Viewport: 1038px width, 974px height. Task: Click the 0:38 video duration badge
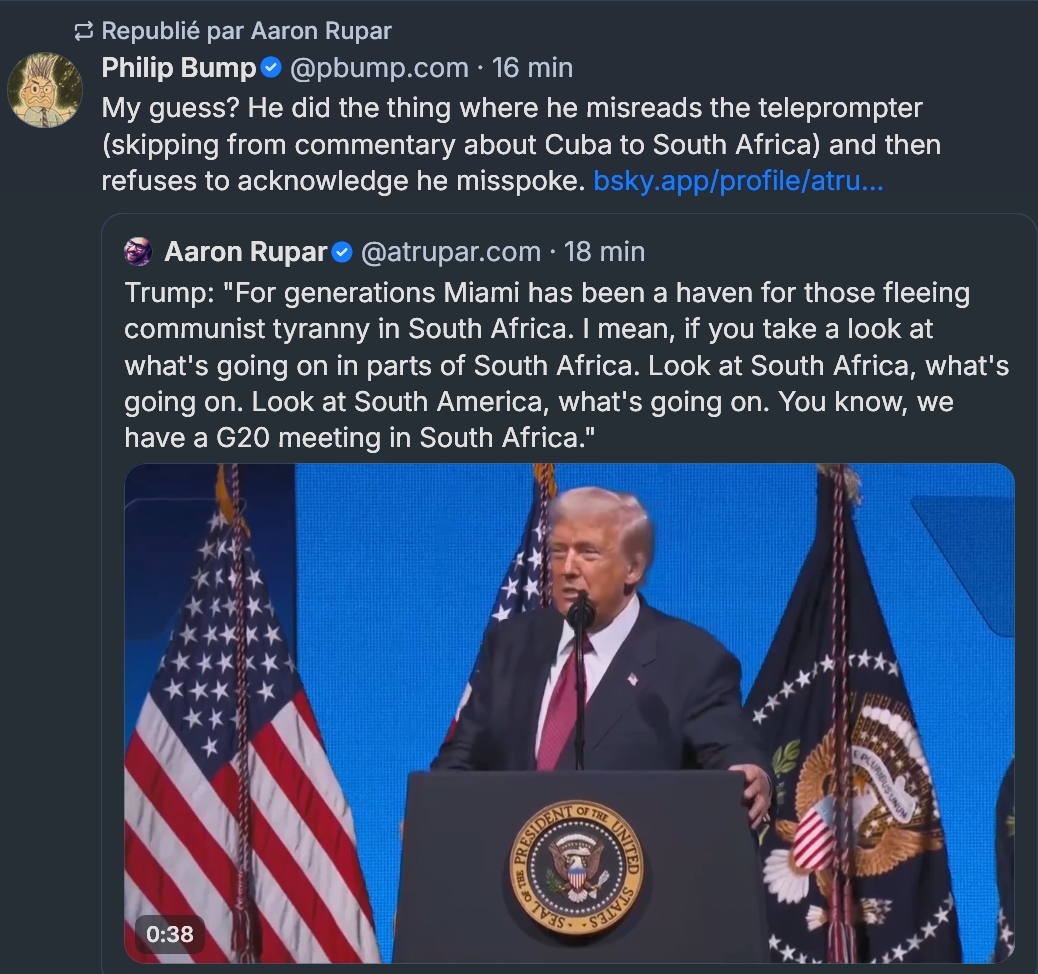(169, 934)
